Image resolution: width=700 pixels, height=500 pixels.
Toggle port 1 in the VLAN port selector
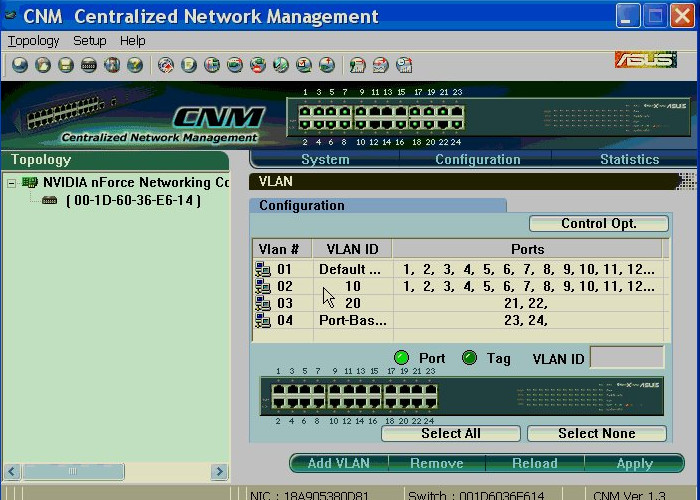pos(278,390)
